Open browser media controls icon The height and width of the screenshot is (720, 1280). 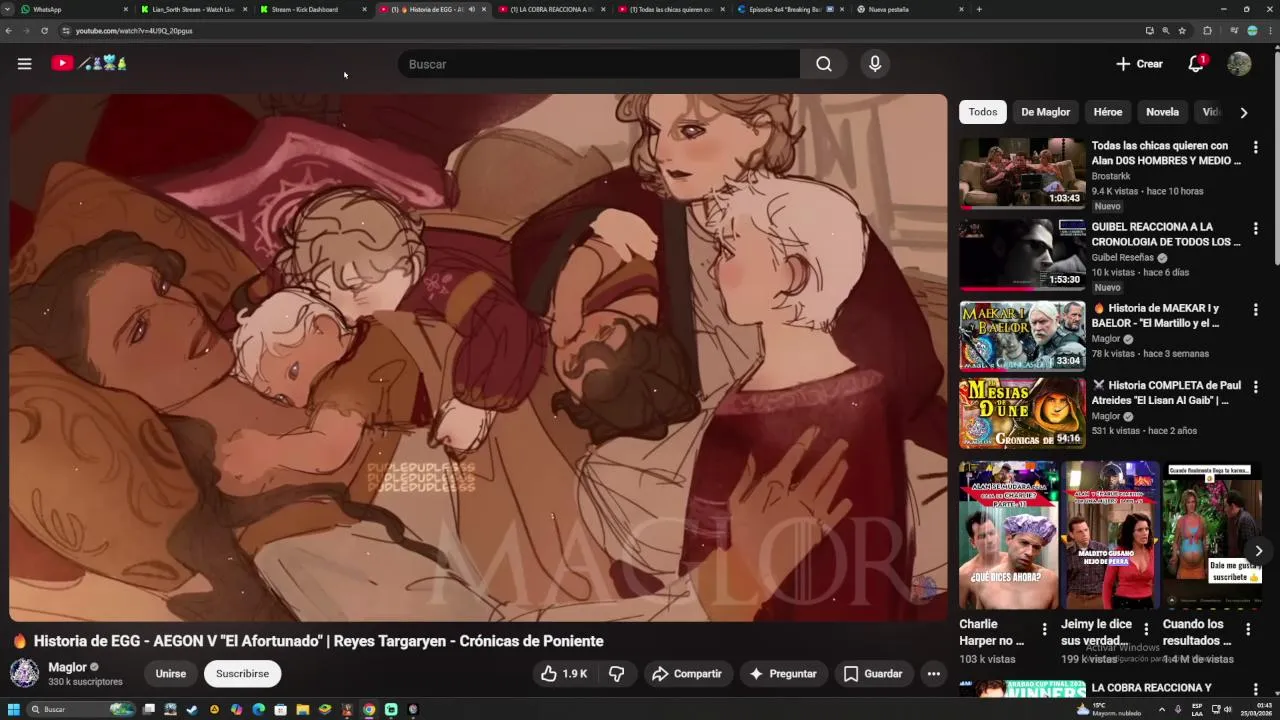click(x=1233, y=31)
